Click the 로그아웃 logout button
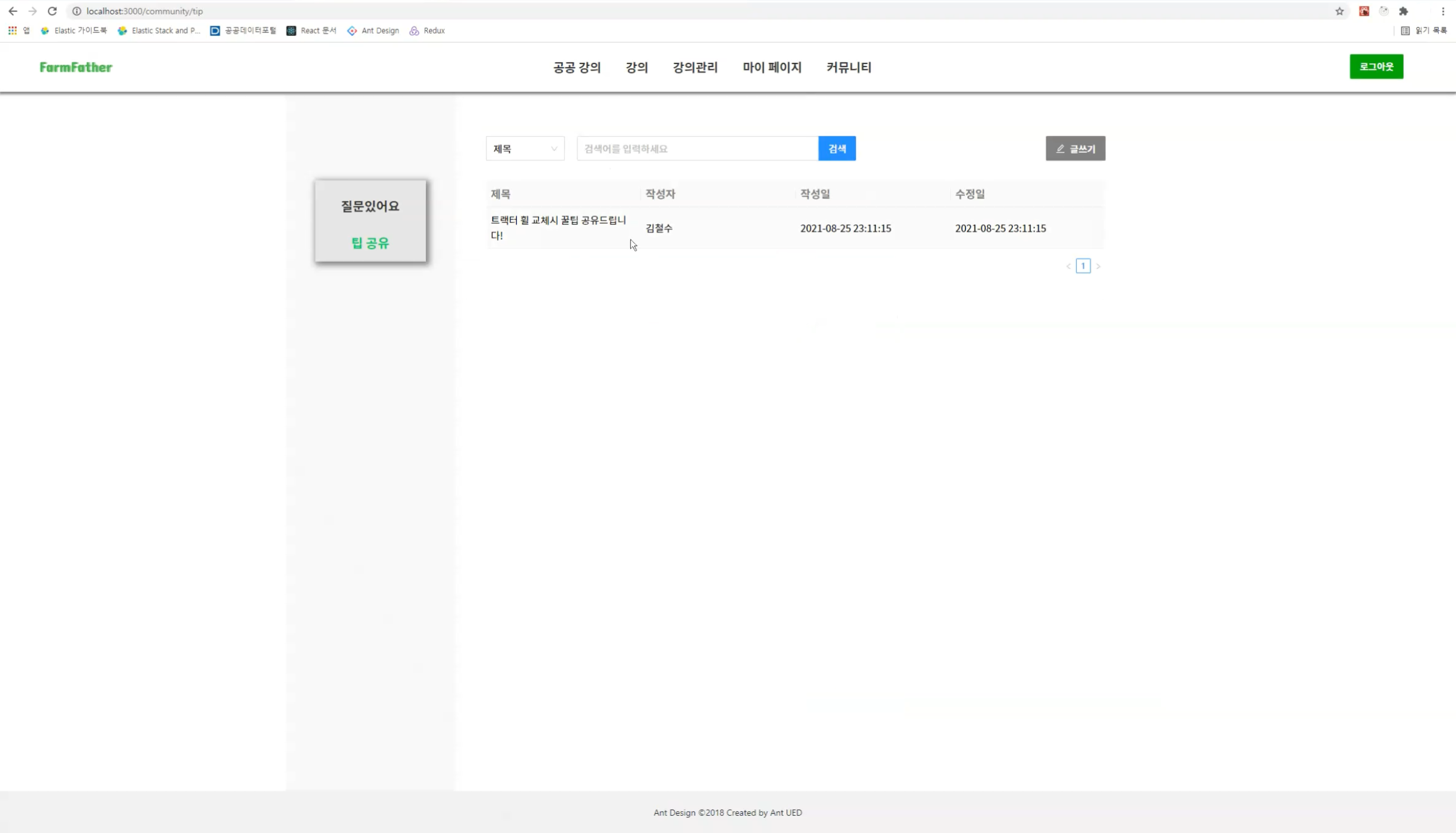This screenshot has height=833, width=1456. (1376, 67)
